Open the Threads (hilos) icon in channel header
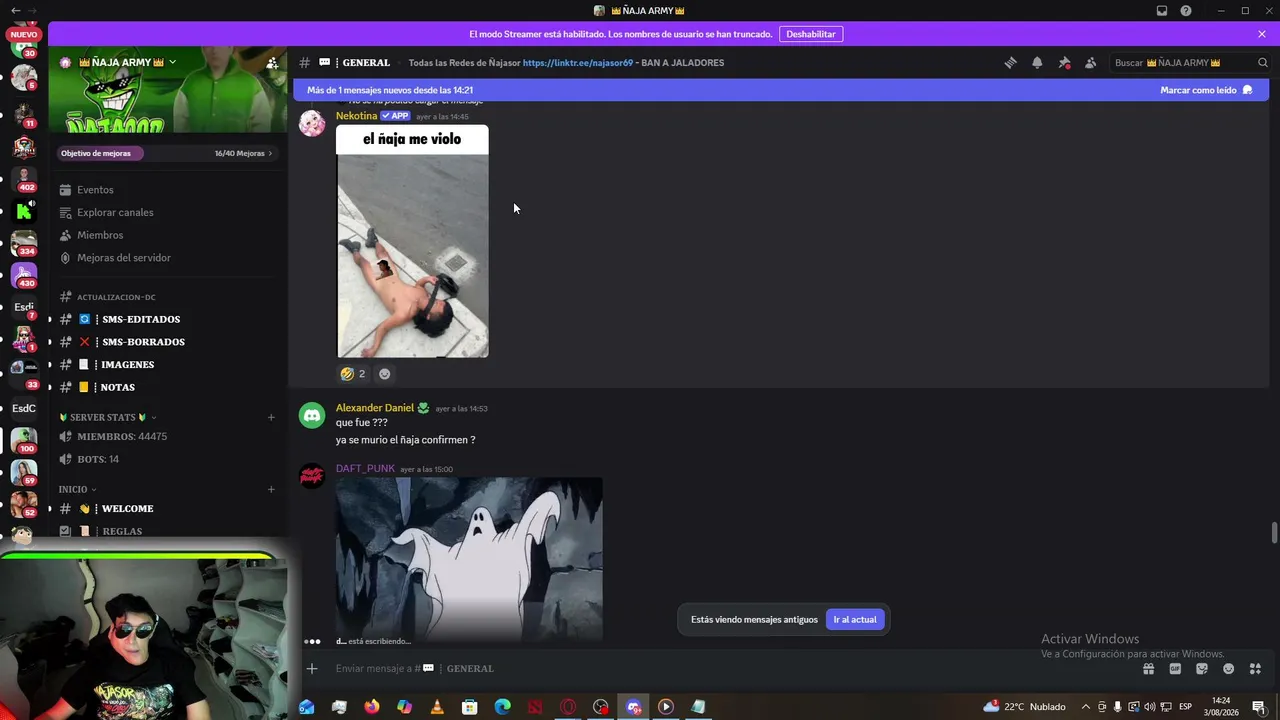 tap(1010, 62)
